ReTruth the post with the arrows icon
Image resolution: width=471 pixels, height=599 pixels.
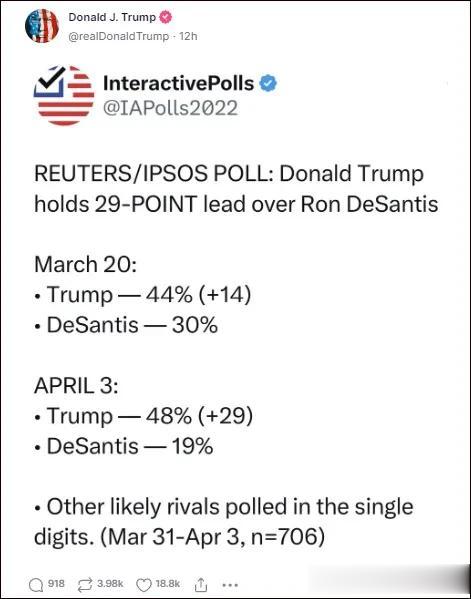coord(85,584)
